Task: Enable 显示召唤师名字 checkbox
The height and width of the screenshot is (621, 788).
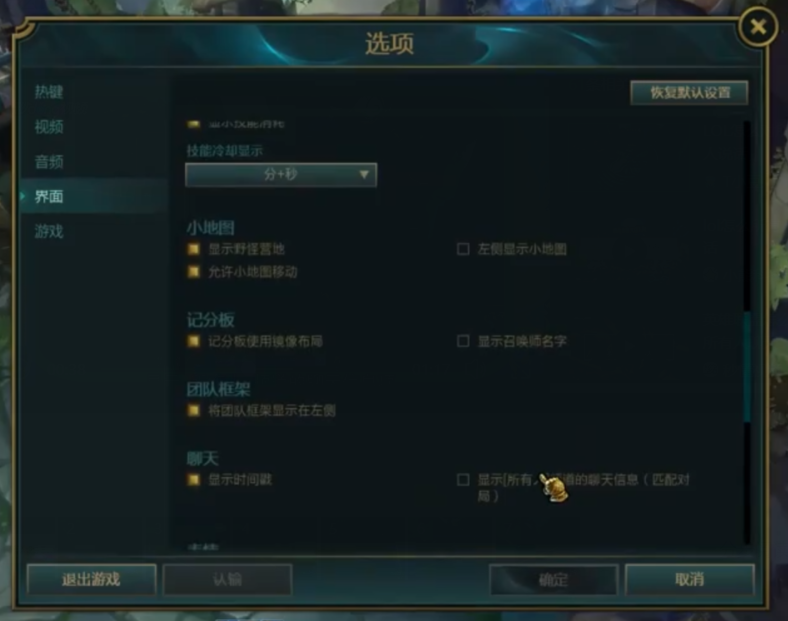Action: click(x=463, y=341)
